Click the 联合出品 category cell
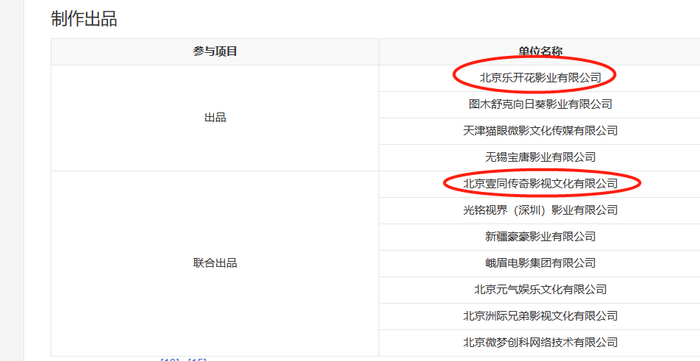The height and width of the screenshot is (361, 700). tap(215, 263)
